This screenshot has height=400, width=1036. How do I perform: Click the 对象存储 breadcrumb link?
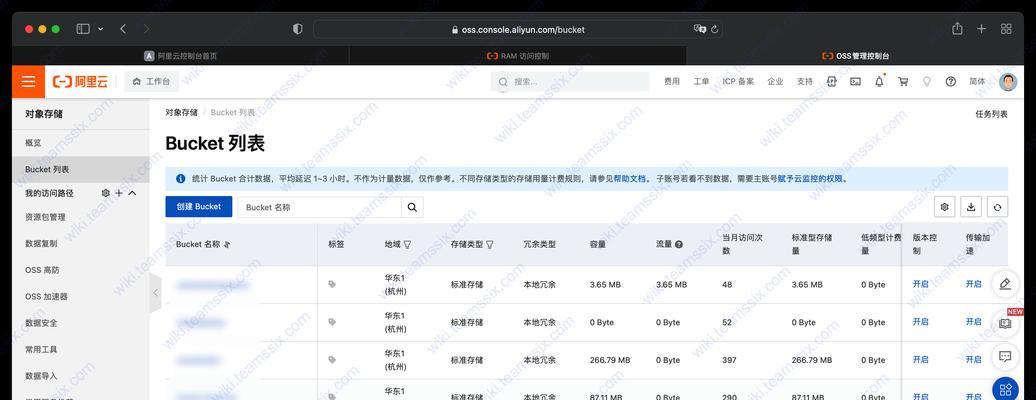point(181,112)
